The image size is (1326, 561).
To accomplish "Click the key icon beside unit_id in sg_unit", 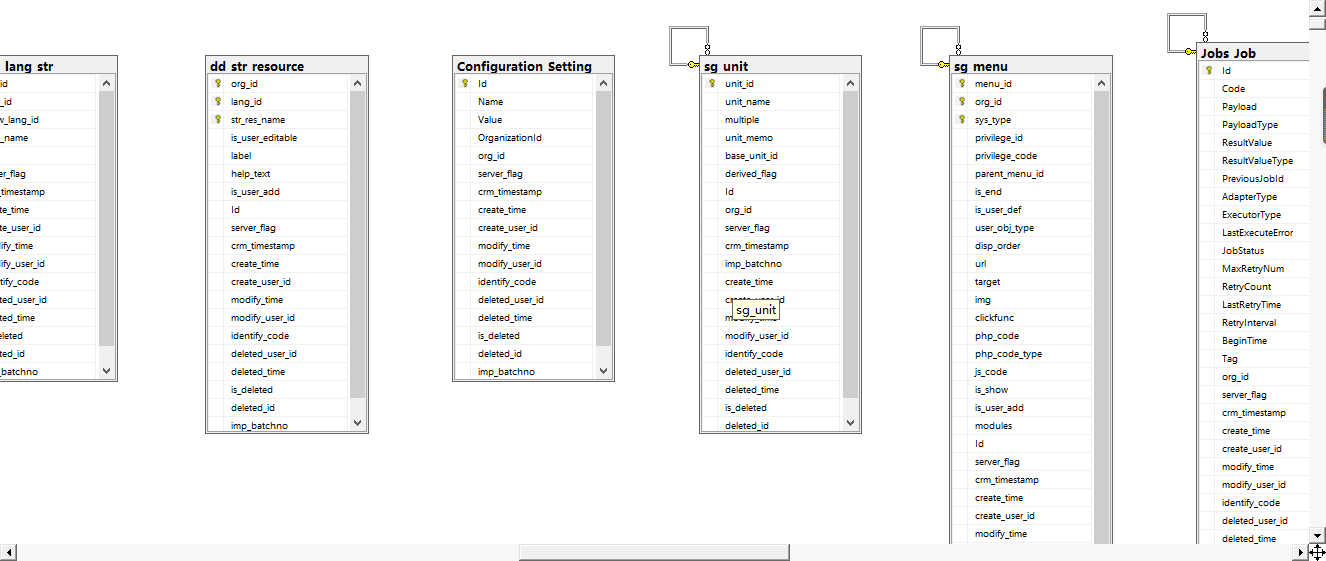I will point(711,84).
